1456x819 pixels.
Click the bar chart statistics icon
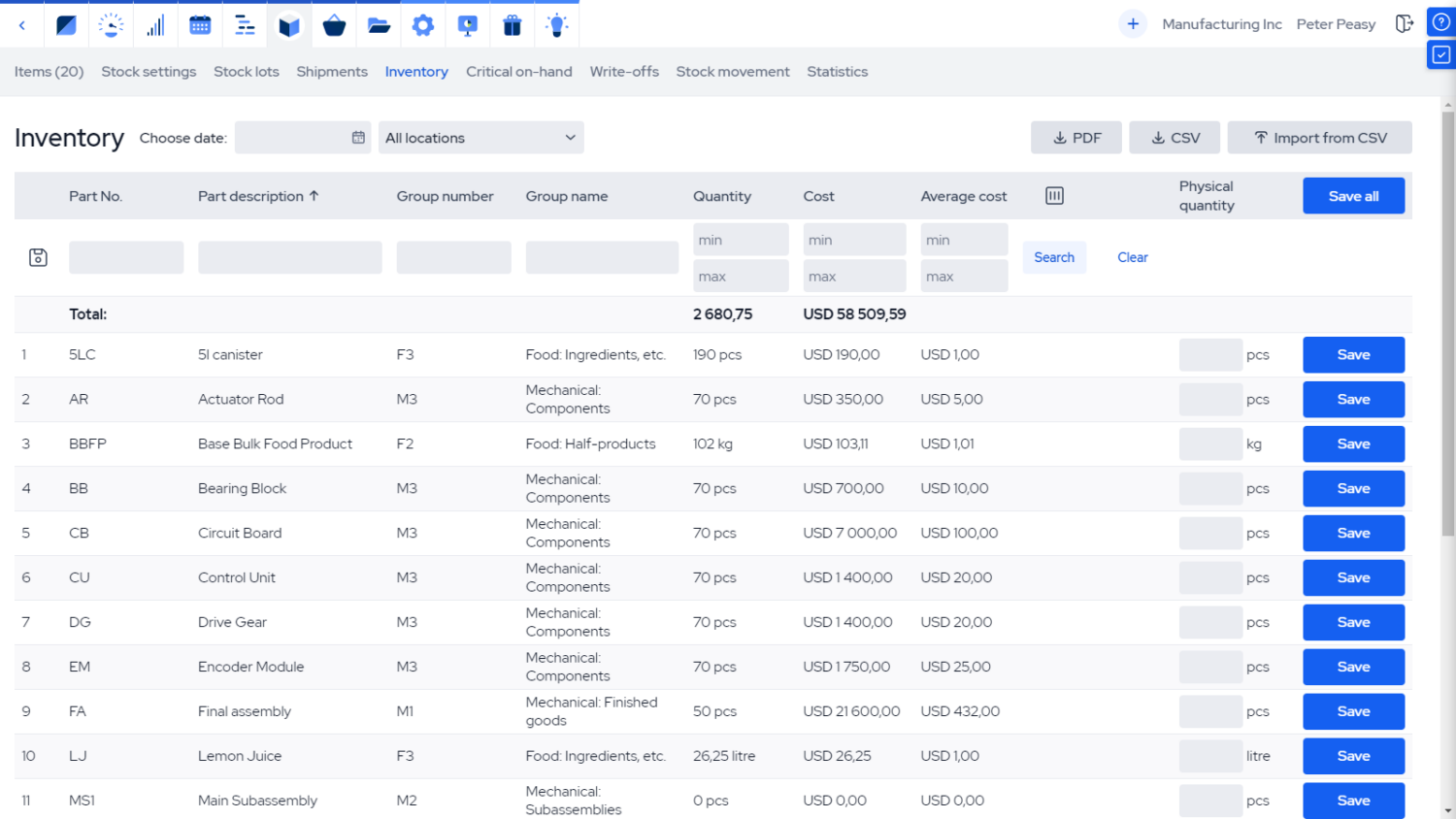coord(155,24)
